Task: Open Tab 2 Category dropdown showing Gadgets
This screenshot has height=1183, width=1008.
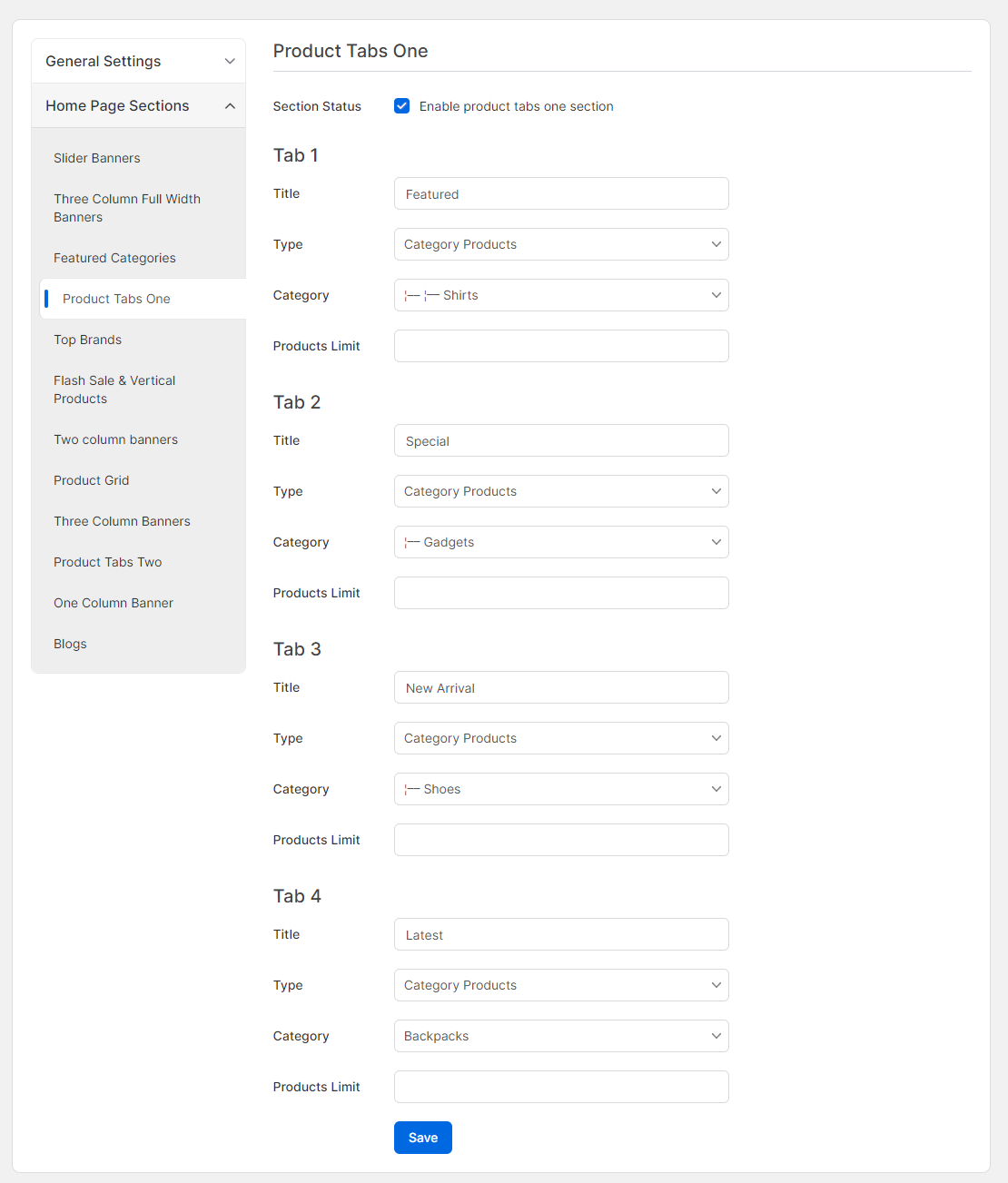Action: tap(560, 542)
